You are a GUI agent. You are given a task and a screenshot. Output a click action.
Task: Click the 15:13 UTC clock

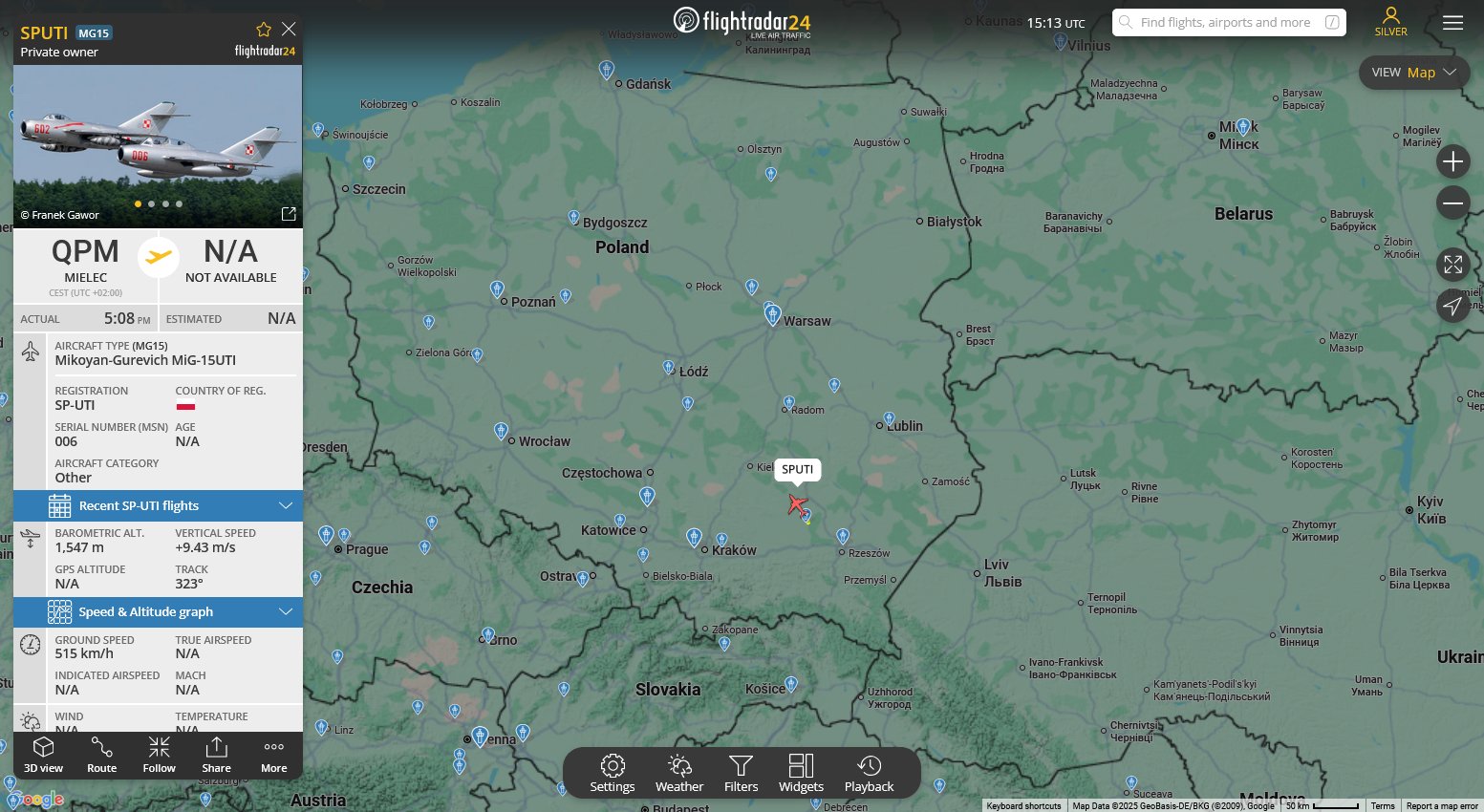coord(1056,23)
